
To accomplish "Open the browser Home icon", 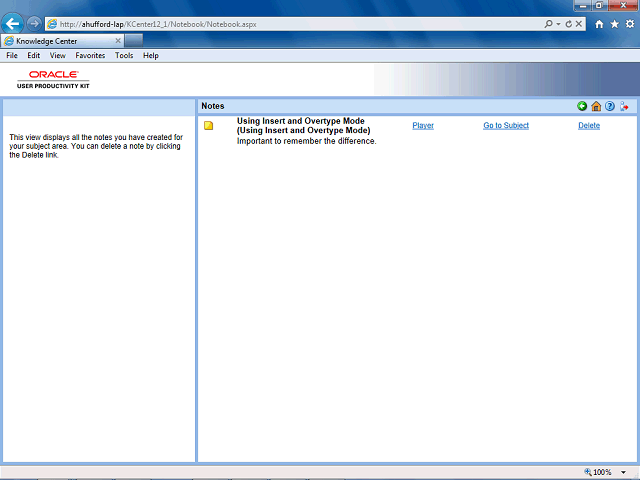I will [599, 24].
